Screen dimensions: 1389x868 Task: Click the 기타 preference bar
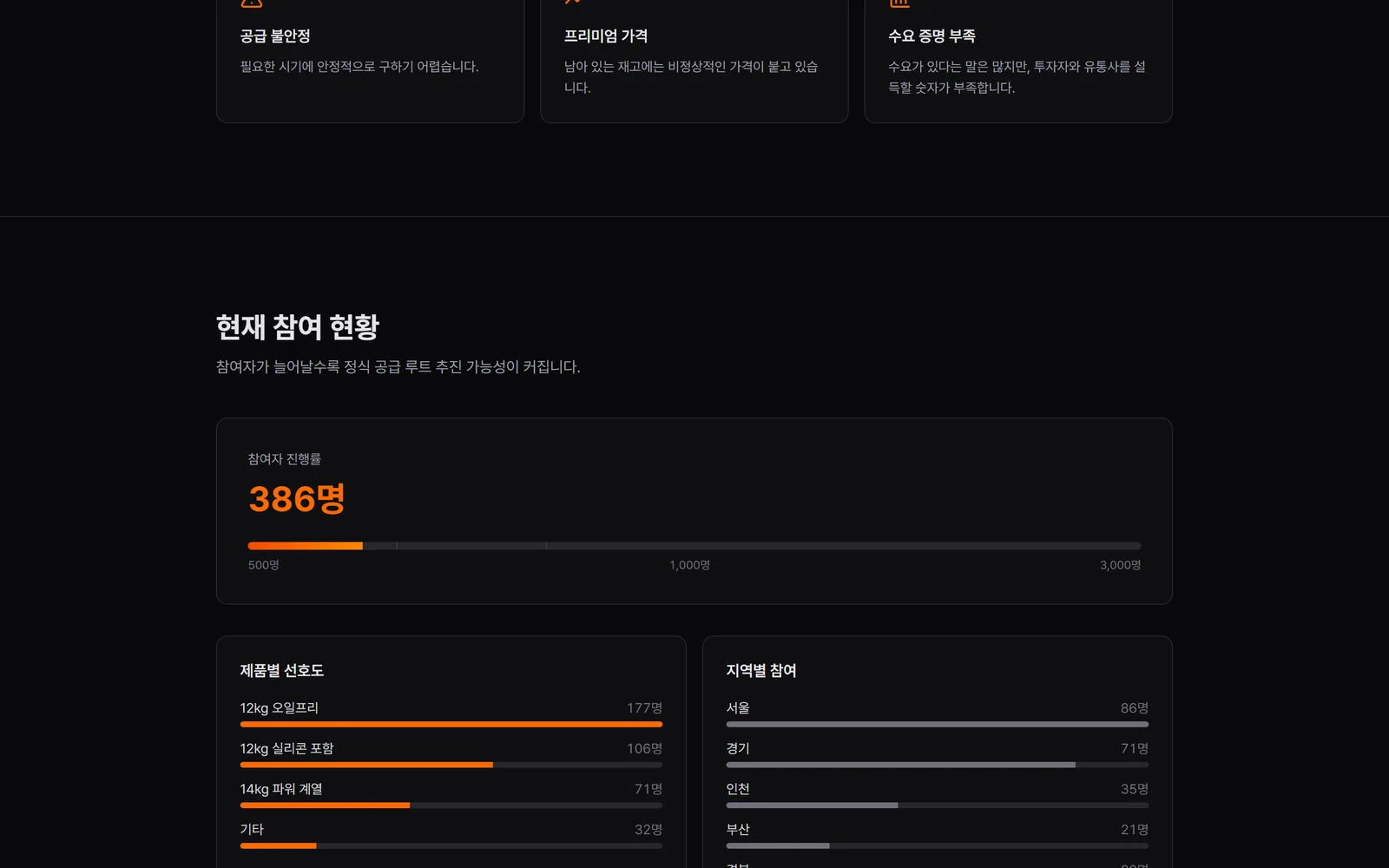pos(451,845)
